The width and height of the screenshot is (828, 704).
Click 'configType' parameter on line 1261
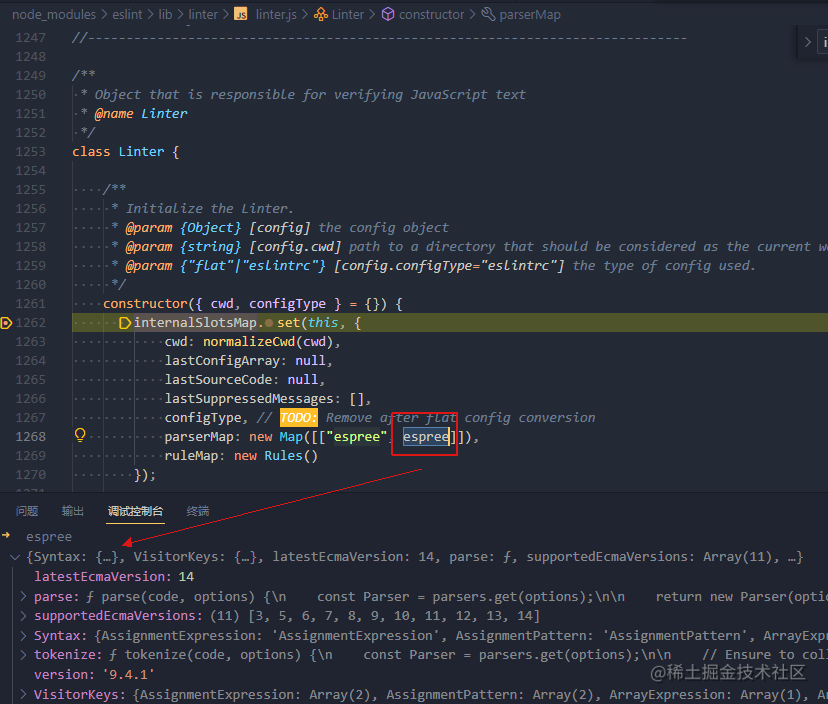(x=287, y=304)
